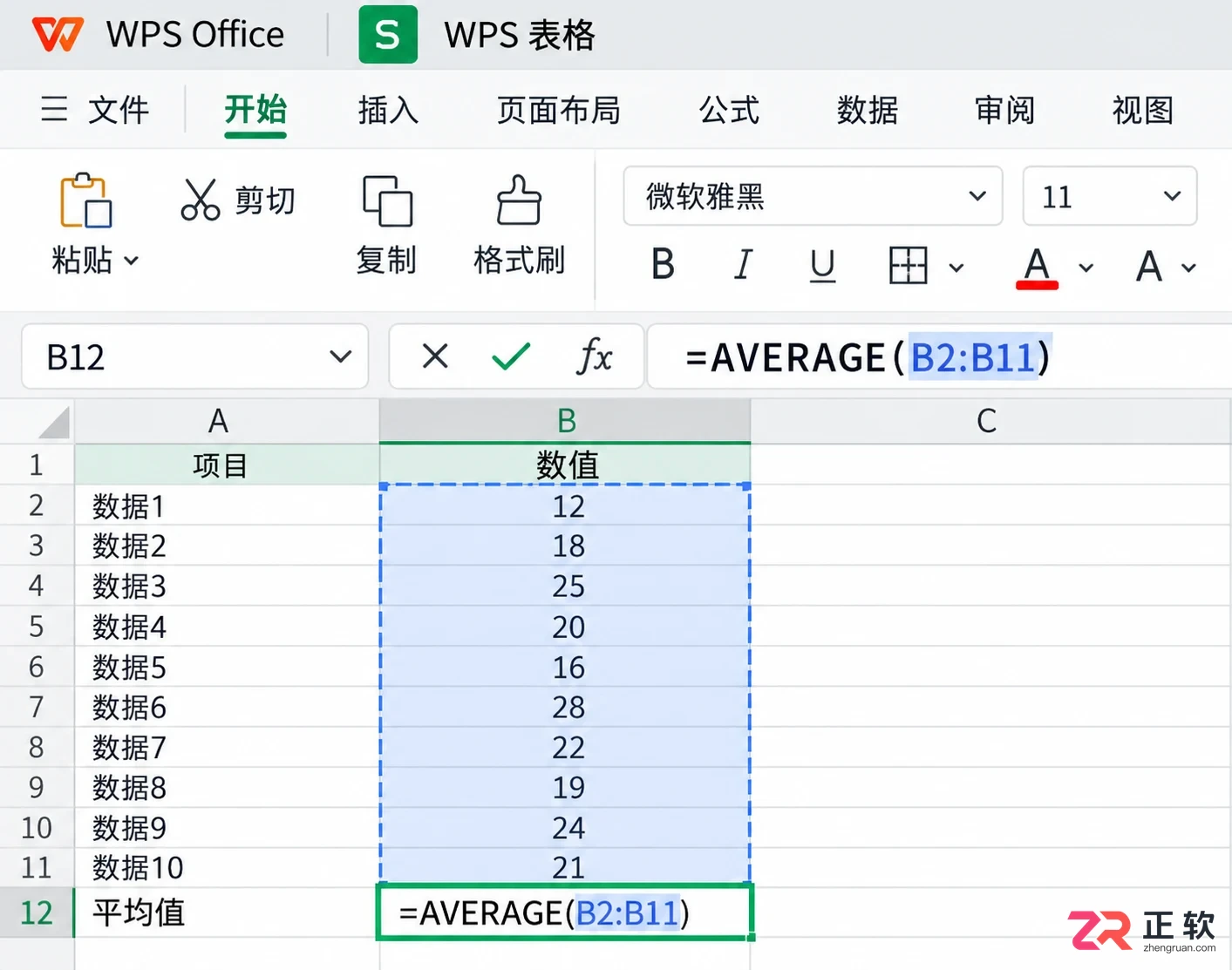Image resolution: width=1232 pixels, height=970 pixels.
Task: Select row 1 header
Action: pos(37,465)
